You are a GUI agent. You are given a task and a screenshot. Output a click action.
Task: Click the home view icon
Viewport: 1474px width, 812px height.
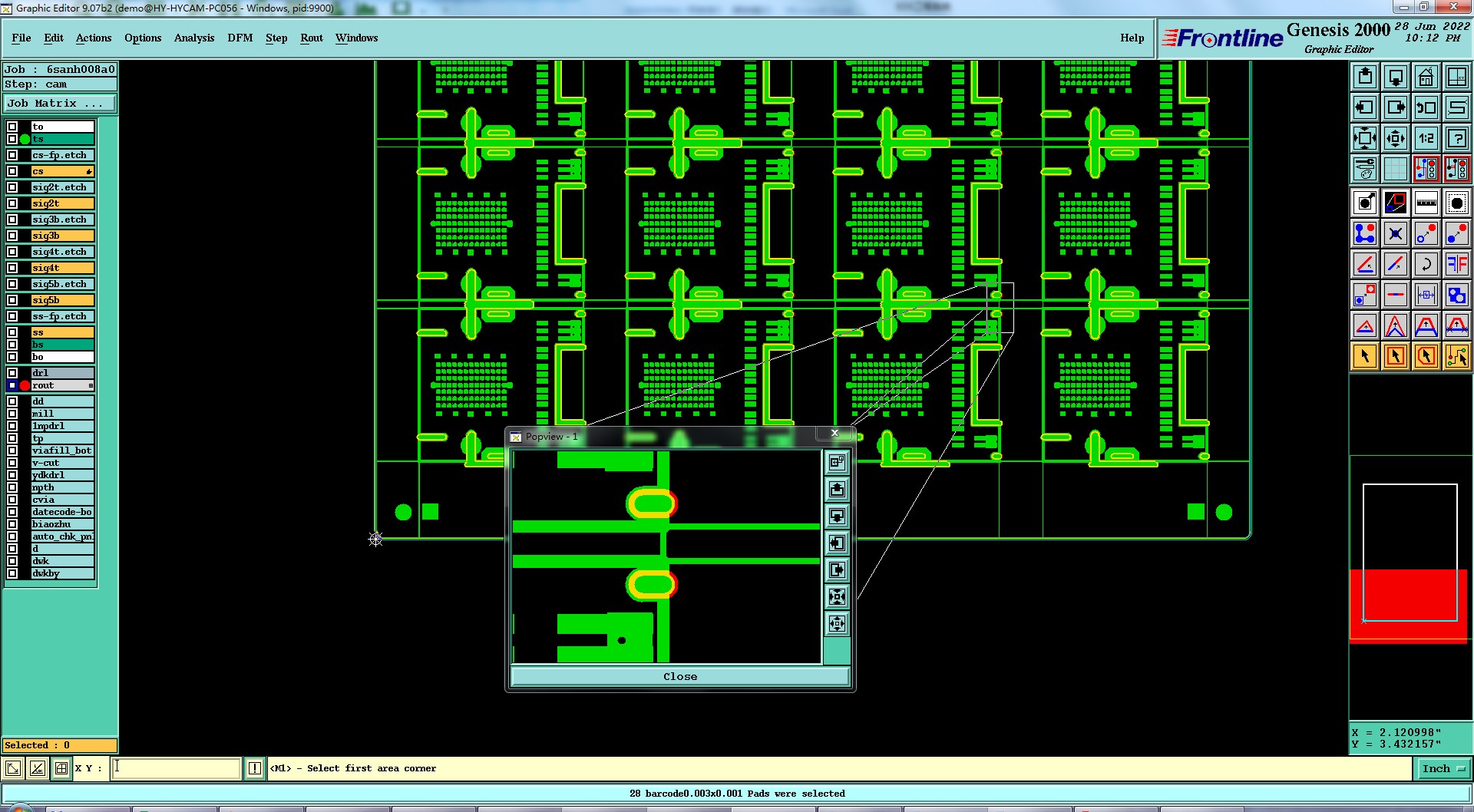point(1426,77)
